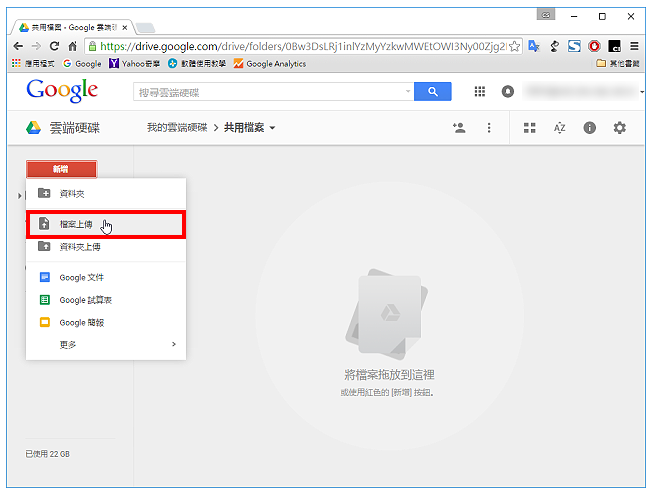The width and height of the screenshot is (659, 497).
Task: Expand the 更多 submenu arrow
Action: [x=174, y=344]
